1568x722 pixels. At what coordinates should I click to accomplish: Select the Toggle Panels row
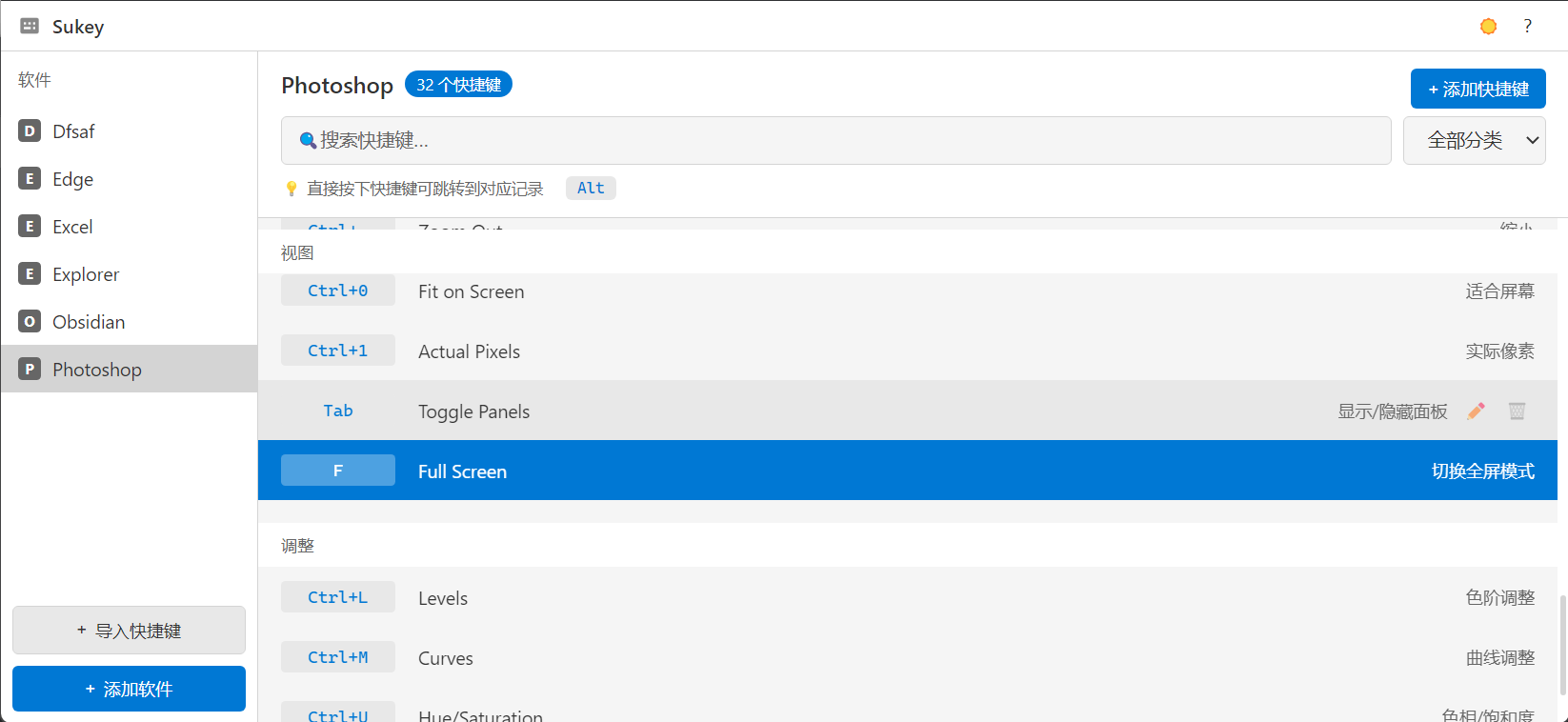[908, 411]
